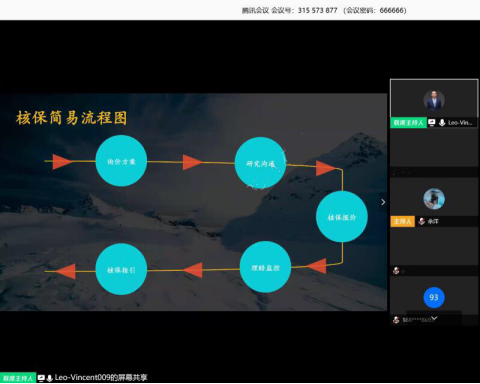Viewport: 480px width, 384px height.
Task: Click the microphone icon on Leo-Vin... participant tile
Action: click(442, 122)
